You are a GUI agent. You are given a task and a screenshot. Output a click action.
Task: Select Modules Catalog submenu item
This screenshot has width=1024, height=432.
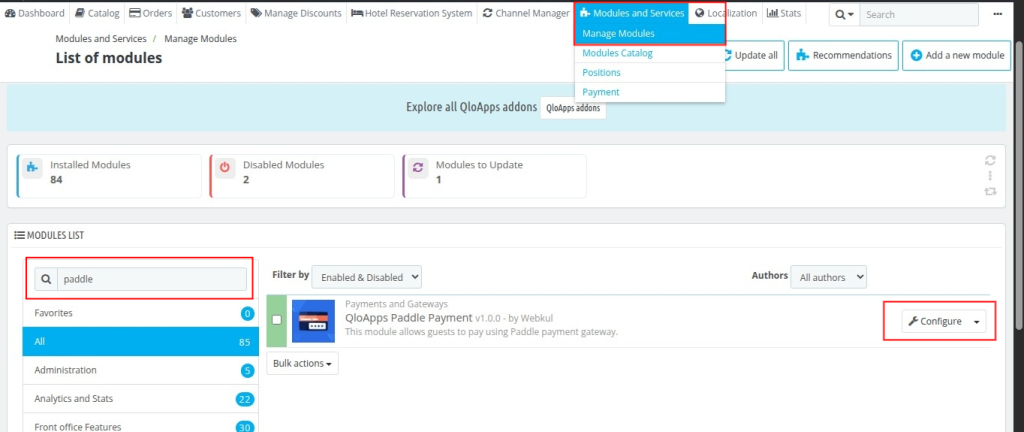point(650,53)
